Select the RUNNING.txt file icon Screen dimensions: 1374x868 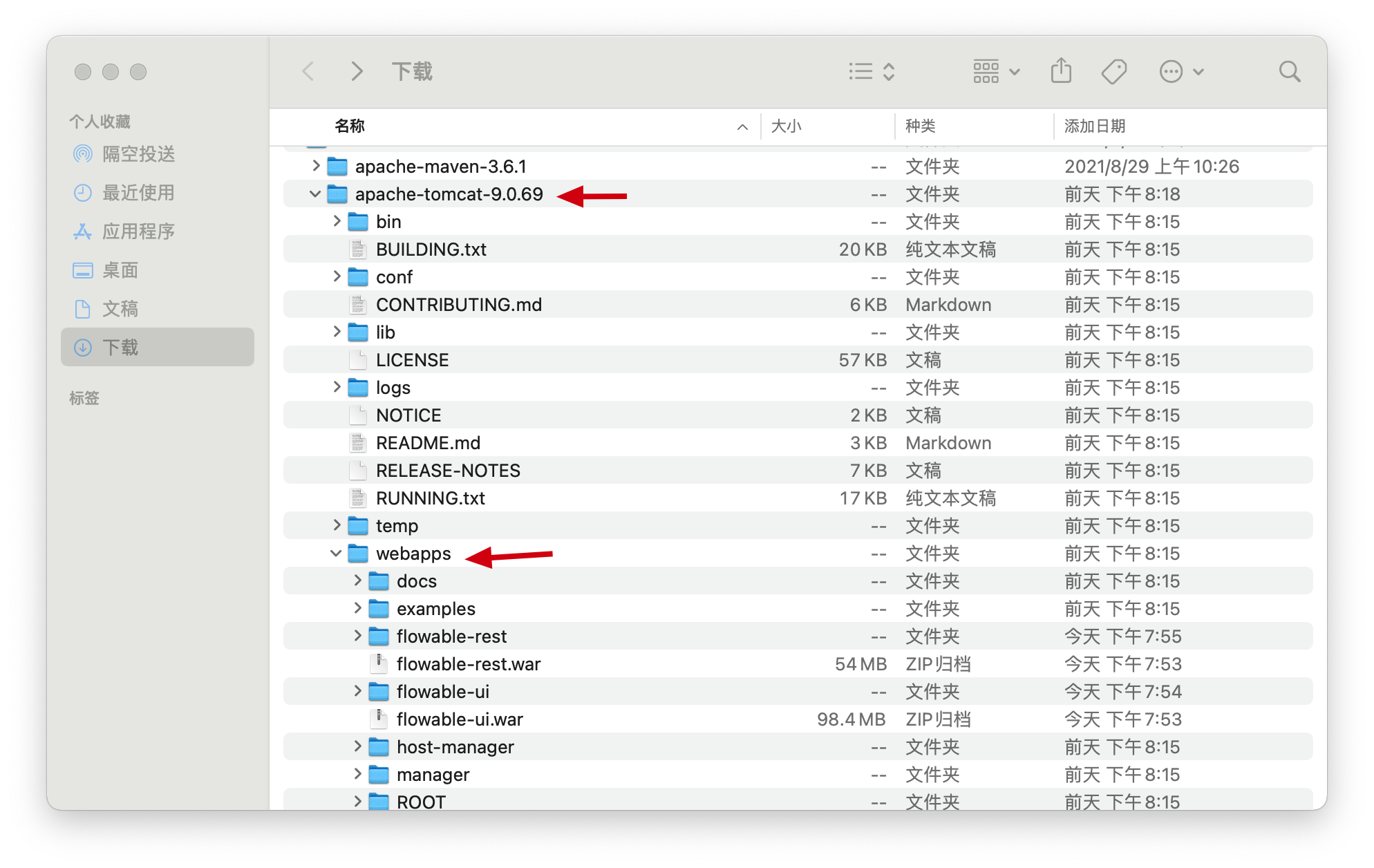tap(358, 498)
